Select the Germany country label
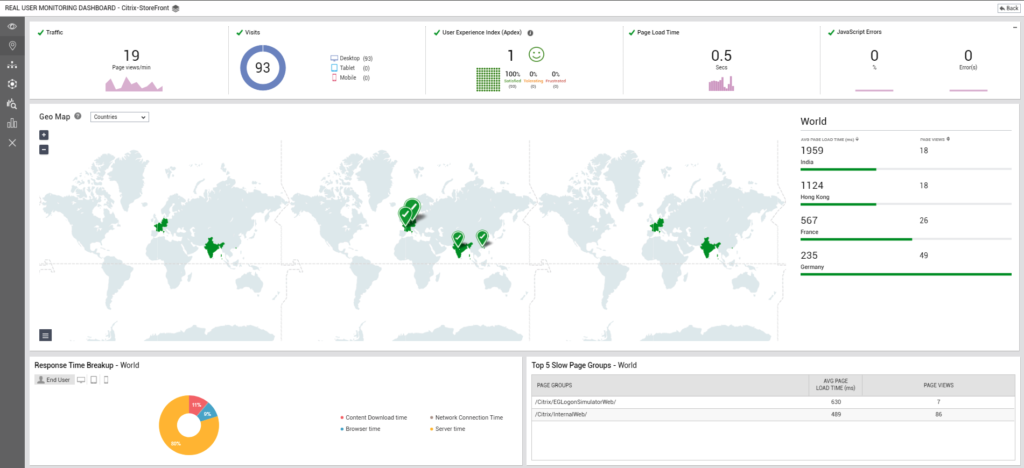 (x=812, y=267)
